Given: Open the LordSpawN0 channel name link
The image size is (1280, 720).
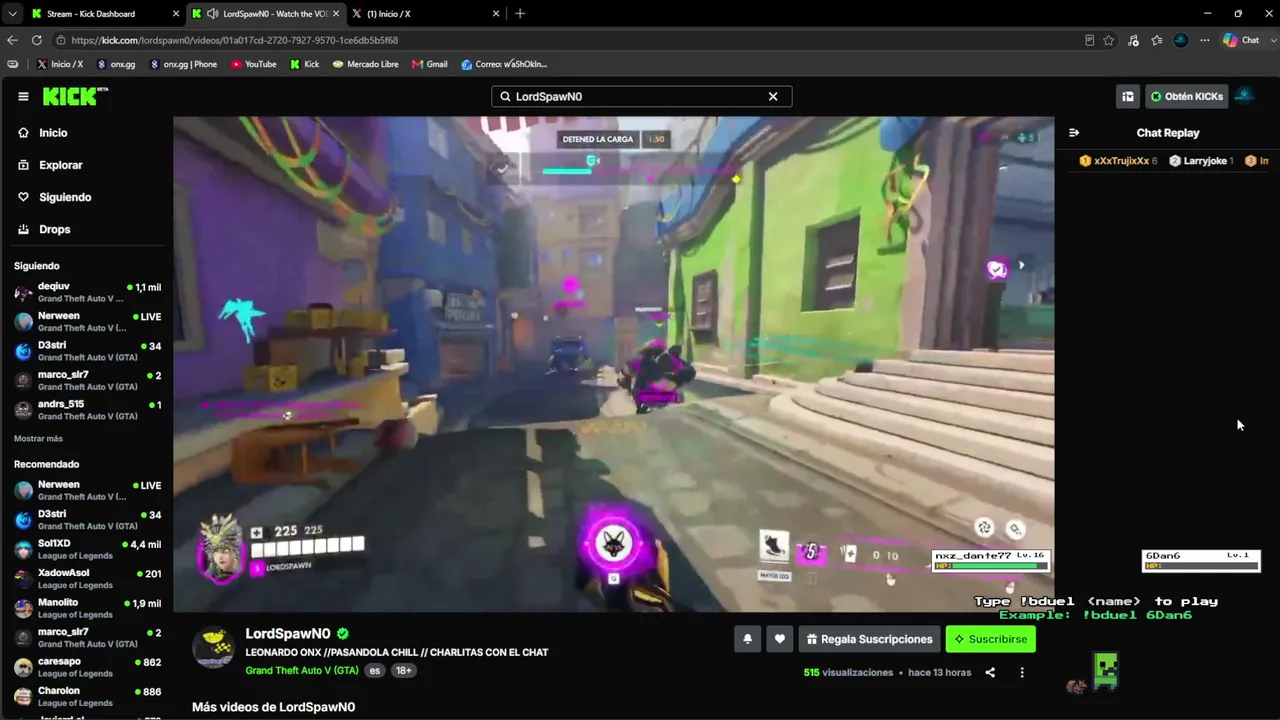Looking at the screenshot, I should click(288, 634).
